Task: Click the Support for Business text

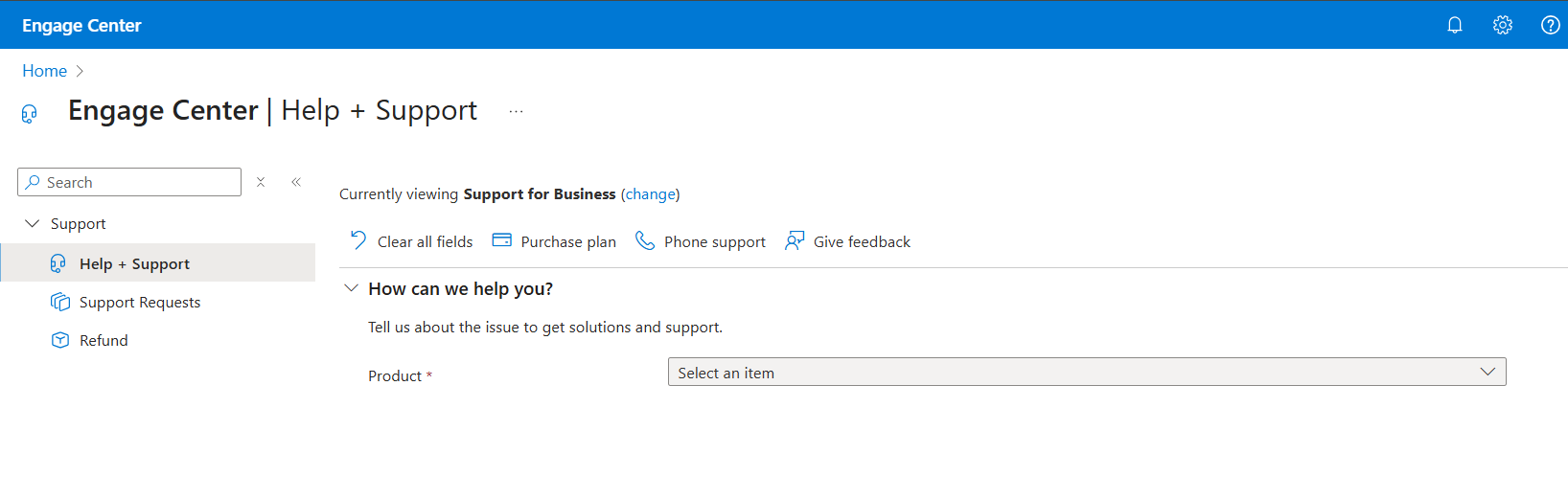Action: (x=540, y=194)
